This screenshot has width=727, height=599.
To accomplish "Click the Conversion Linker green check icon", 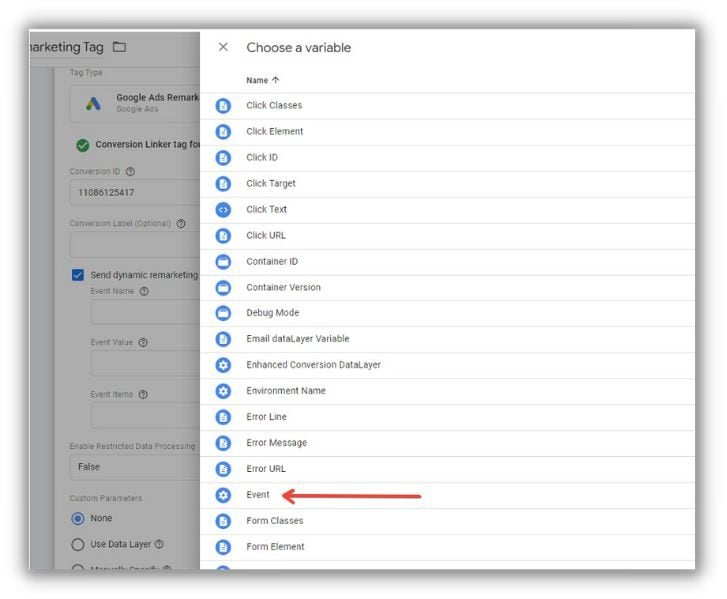I will (83, 145).
